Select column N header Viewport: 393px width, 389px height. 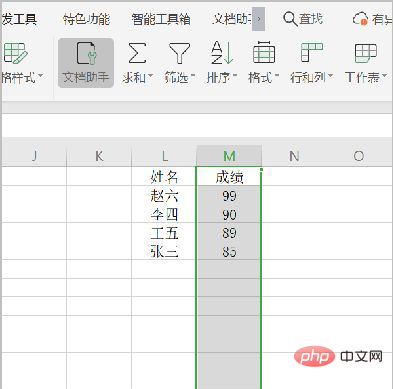click(x=294, y=156)
